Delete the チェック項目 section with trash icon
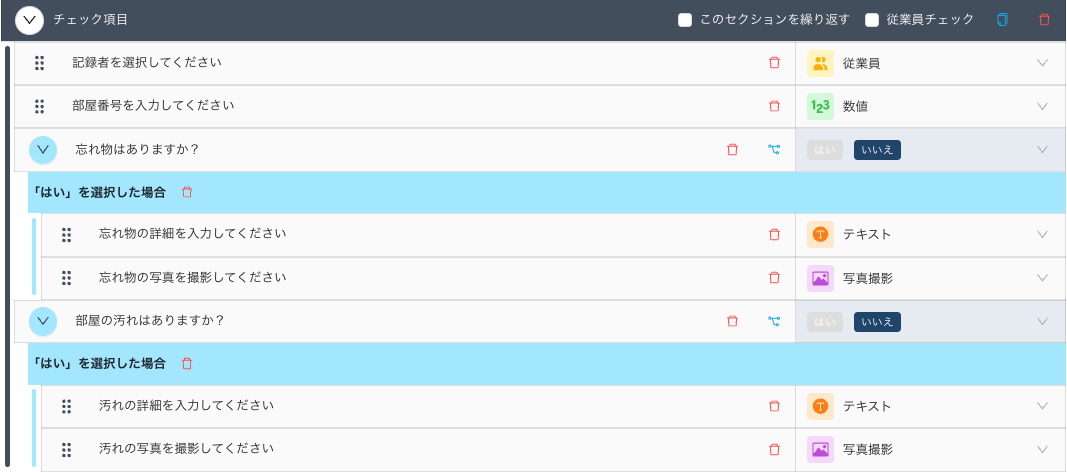Viewport: 1067px width, 472px height. (x=1045, y=20)
